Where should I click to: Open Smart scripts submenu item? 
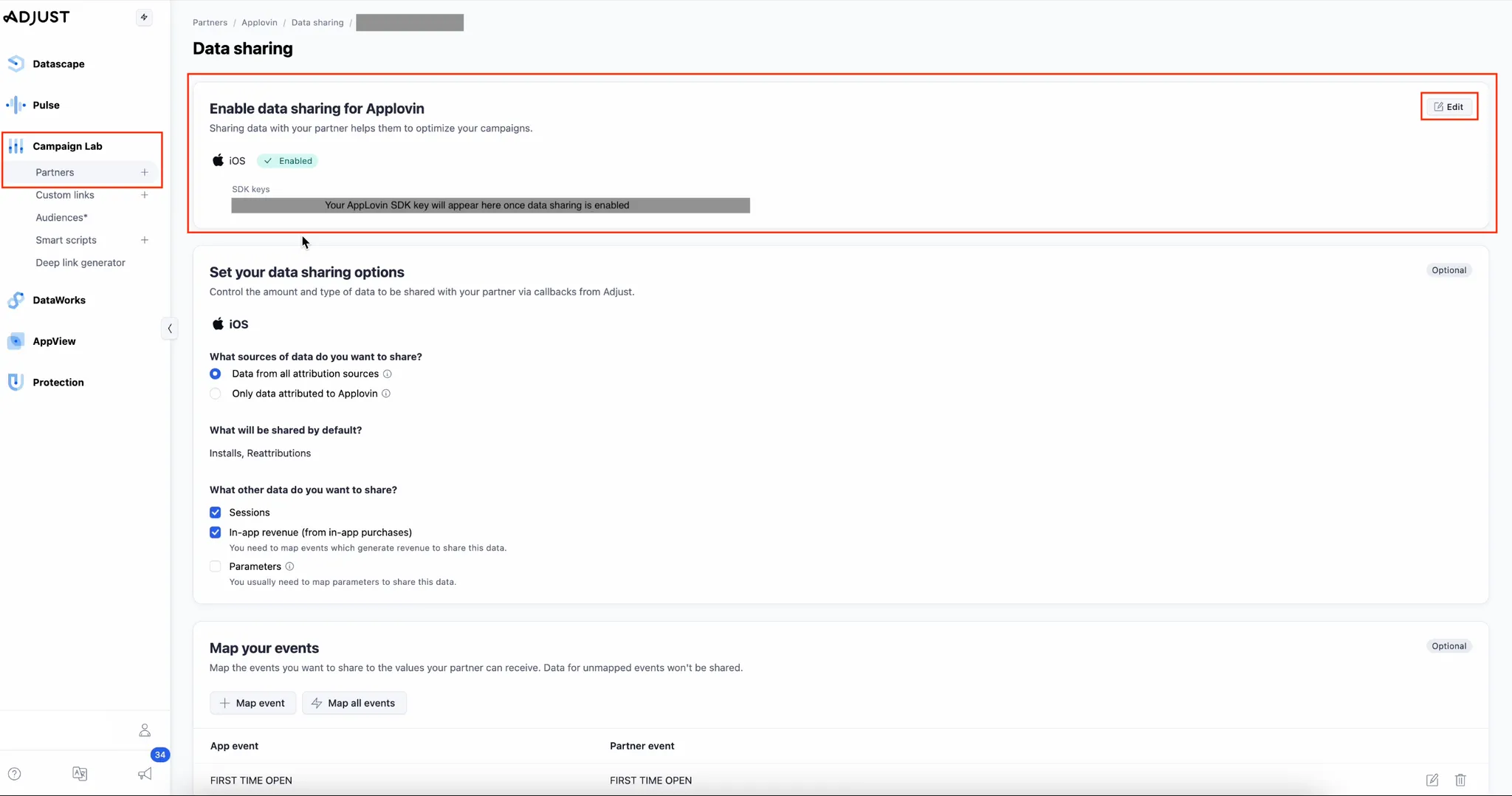[66, 240]
